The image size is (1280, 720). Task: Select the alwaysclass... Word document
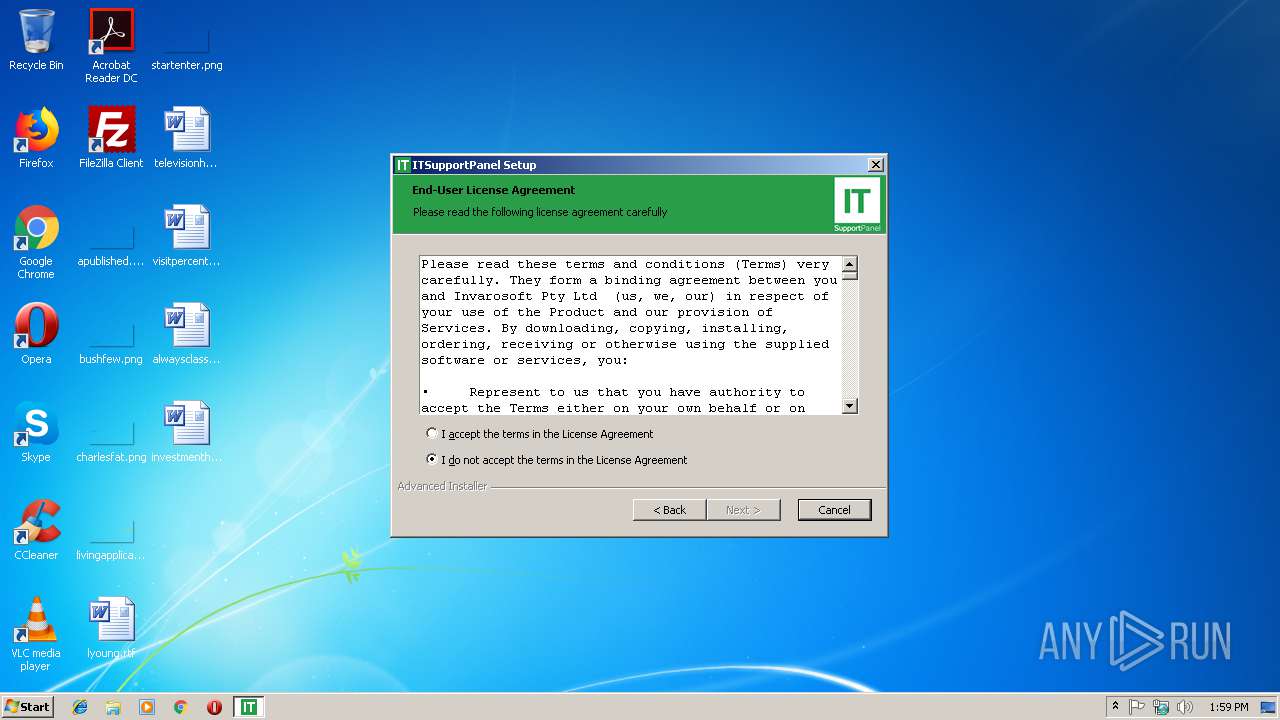point(186,334)
